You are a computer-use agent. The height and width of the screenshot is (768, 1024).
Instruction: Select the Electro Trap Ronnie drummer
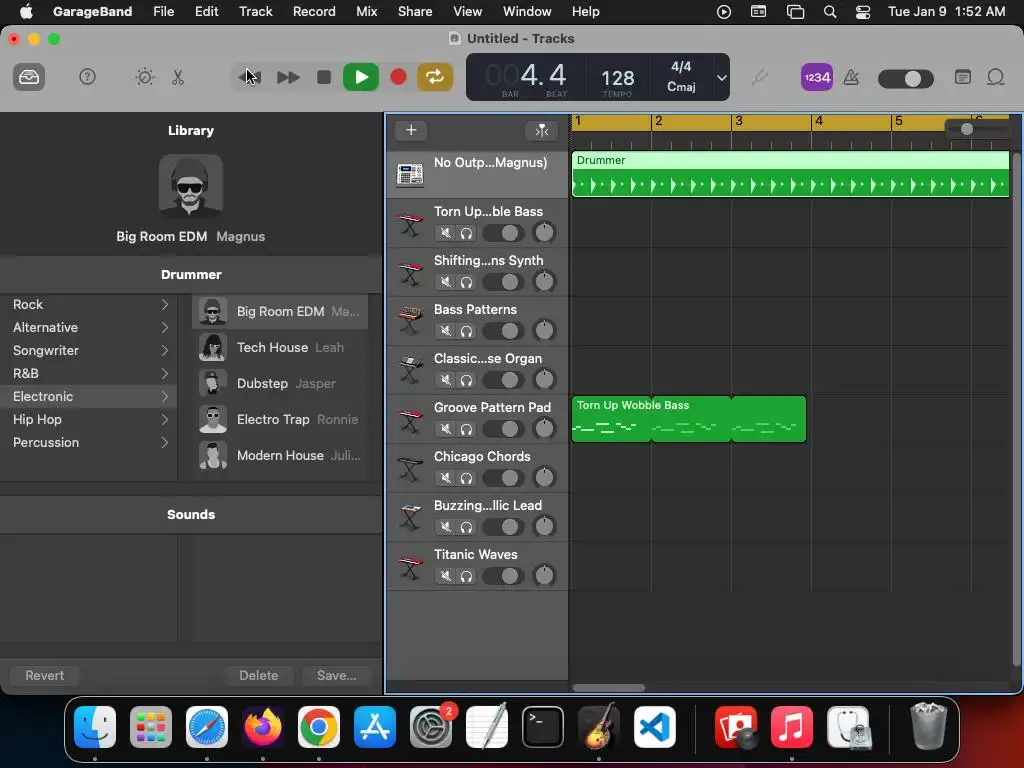pos(280,419)
